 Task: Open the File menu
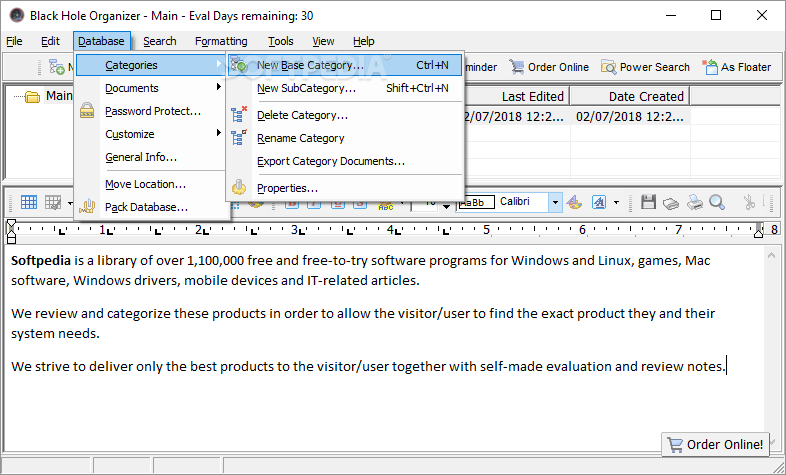coord(14,41)
